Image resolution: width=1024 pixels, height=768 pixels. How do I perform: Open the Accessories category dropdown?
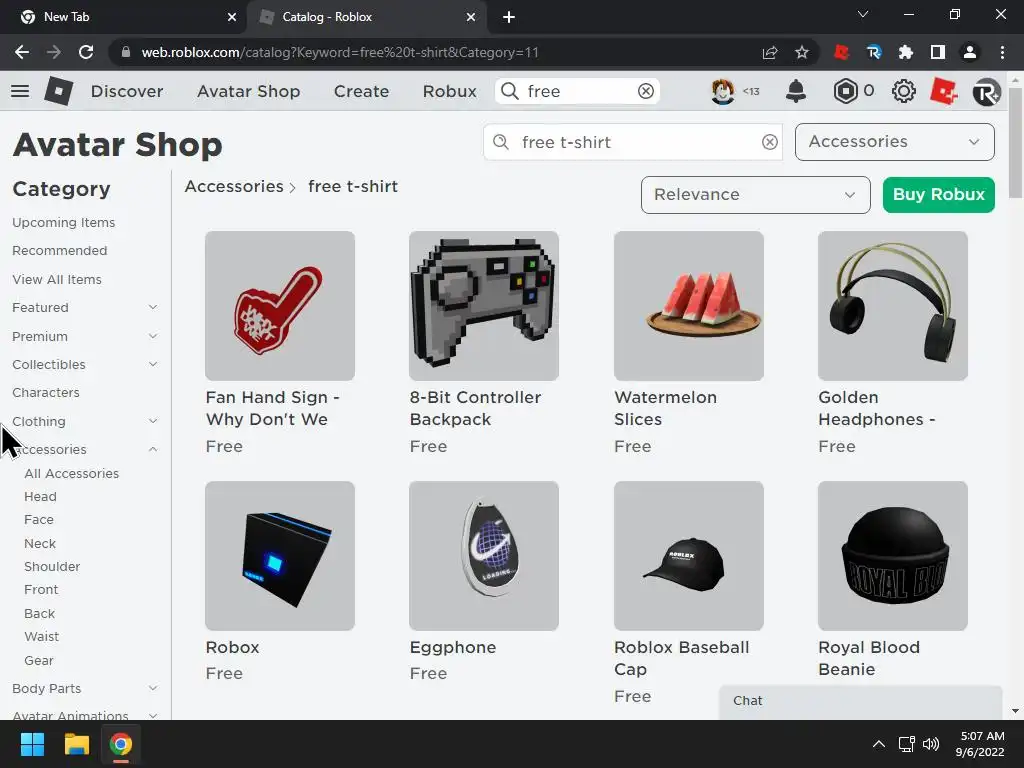tap(895, 142)
